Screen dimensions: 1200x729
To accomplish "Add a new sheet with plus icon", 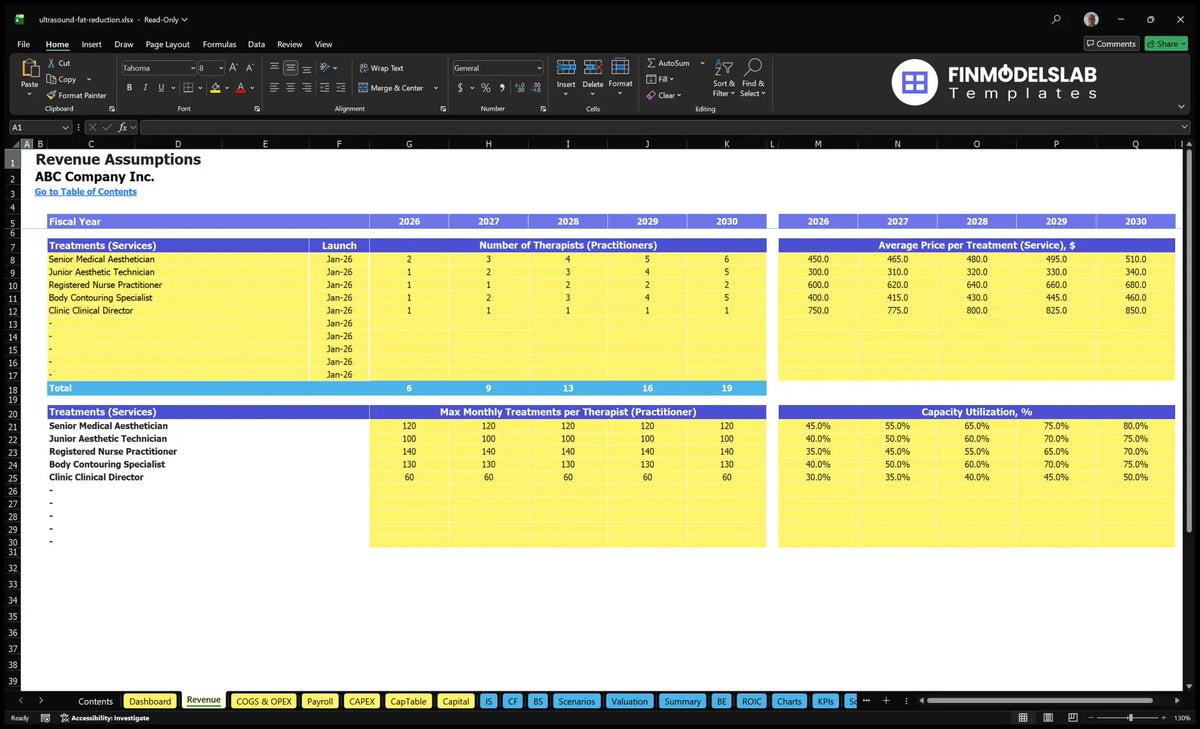I will tap(886, 700).
